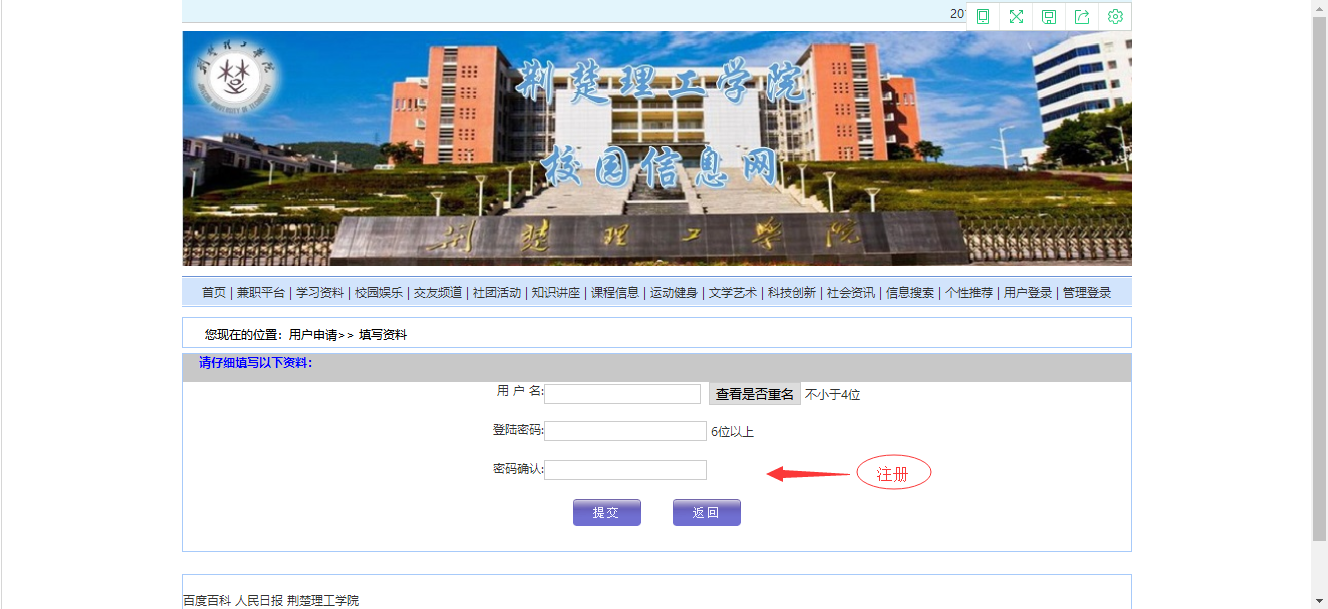Open 用户登录 in the navigation bar
Image resolution: width=1328 pixels, height=609 pixels.
point(1028,293)
